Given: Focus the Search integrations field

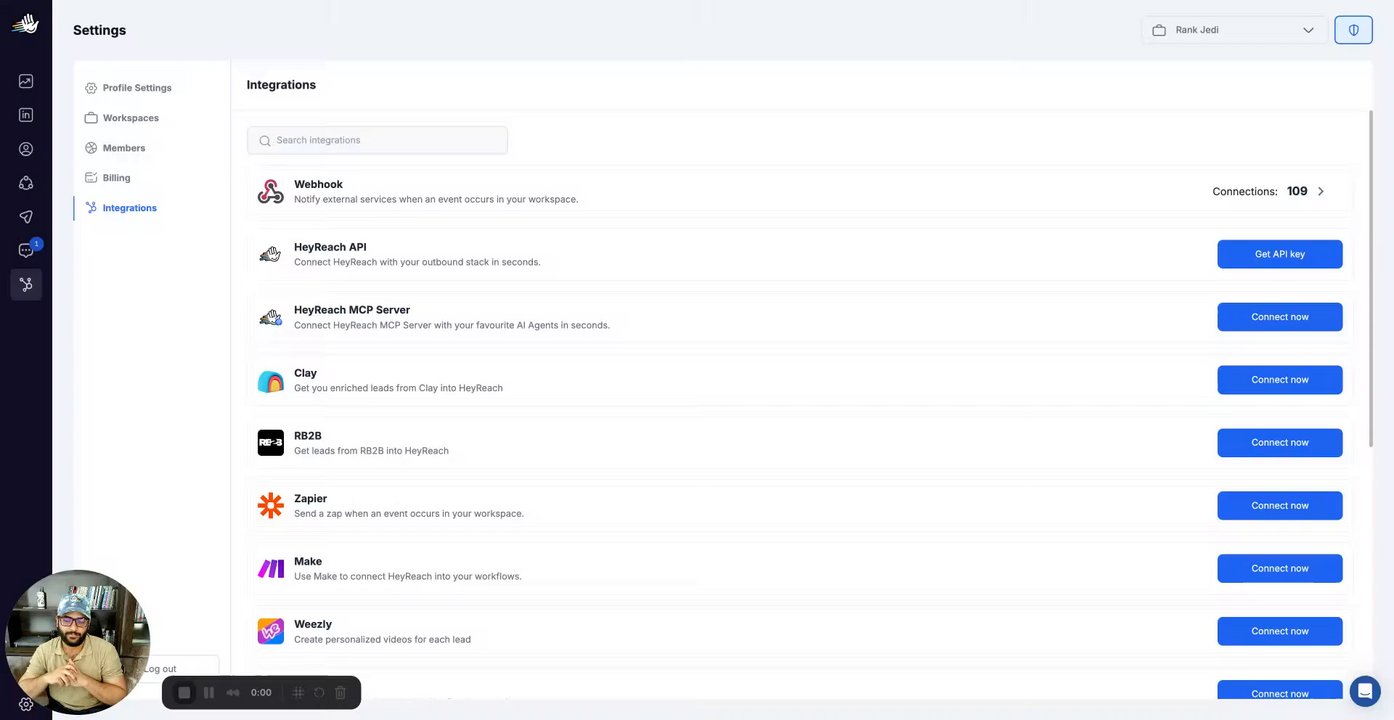Looking at the screenshot, I should pos(377,140).
